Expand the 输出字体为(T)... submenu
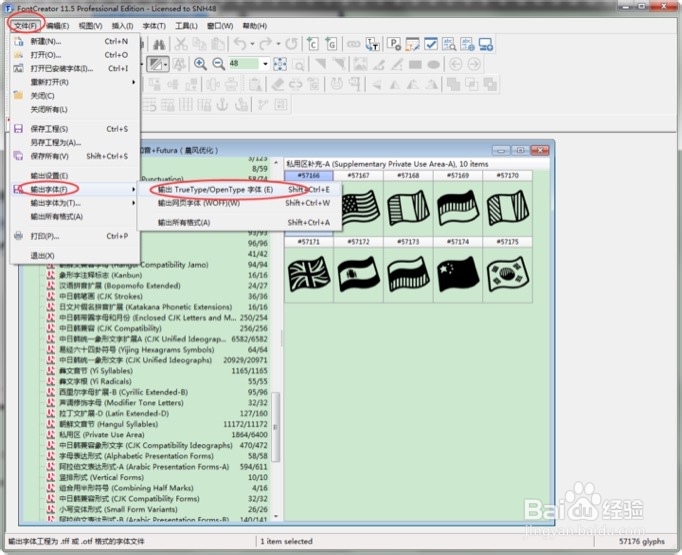Image resolution: width=682 pixels, height=555 pixels. 134,203
